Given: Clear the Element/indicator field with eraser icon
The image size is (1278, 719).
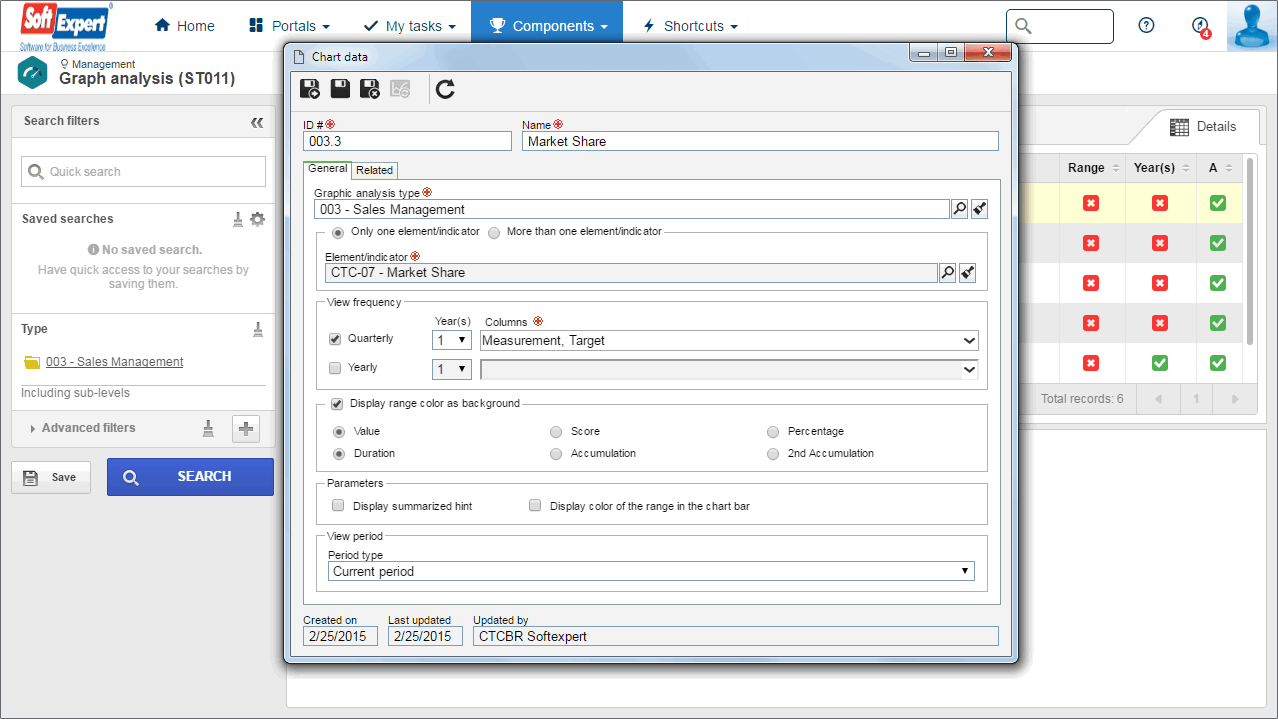Looking at the screenshot, I should tap(968, 272).
